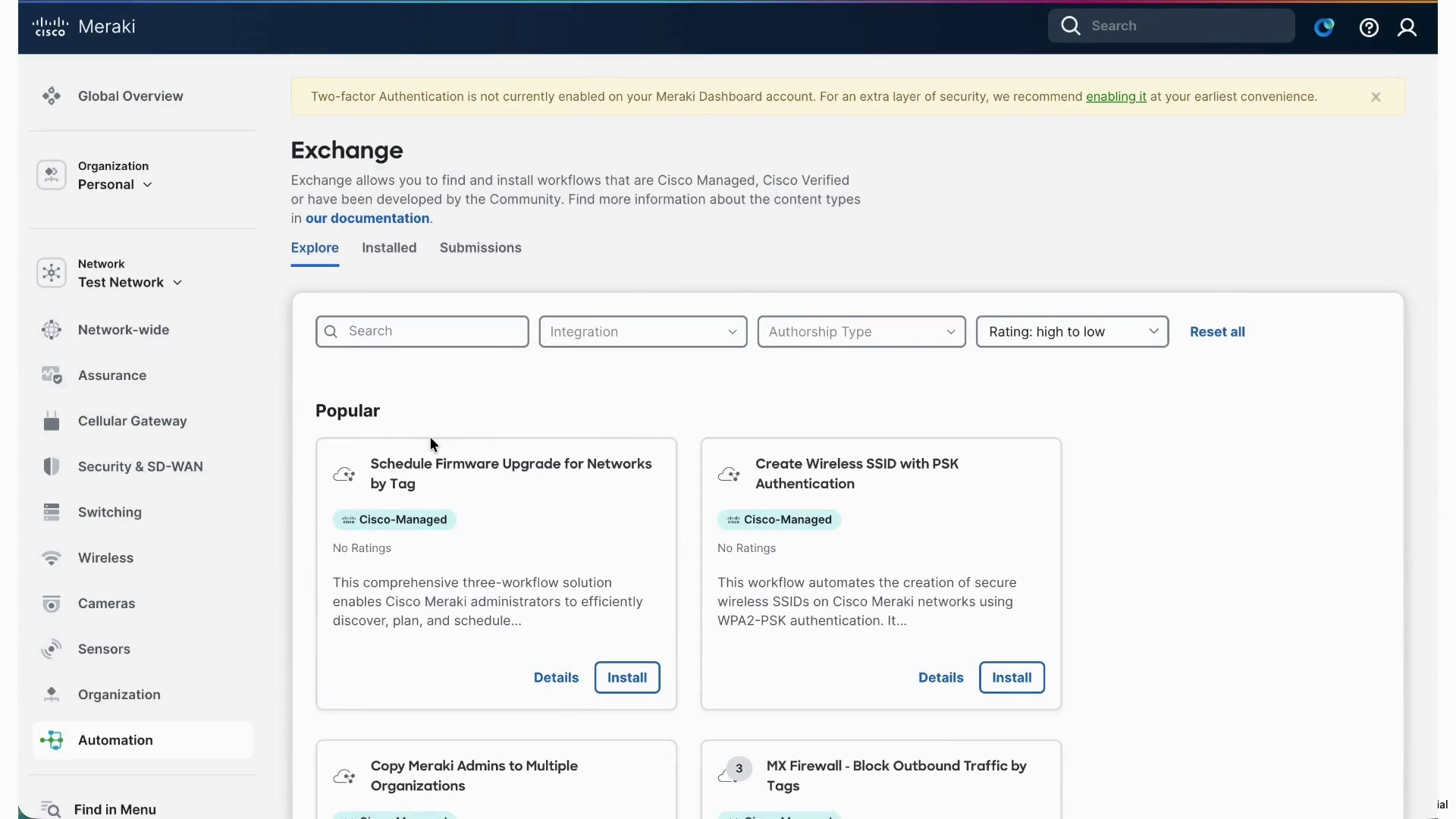Install Create Wireless SSID with PSK workflow

coord(1012,677)
